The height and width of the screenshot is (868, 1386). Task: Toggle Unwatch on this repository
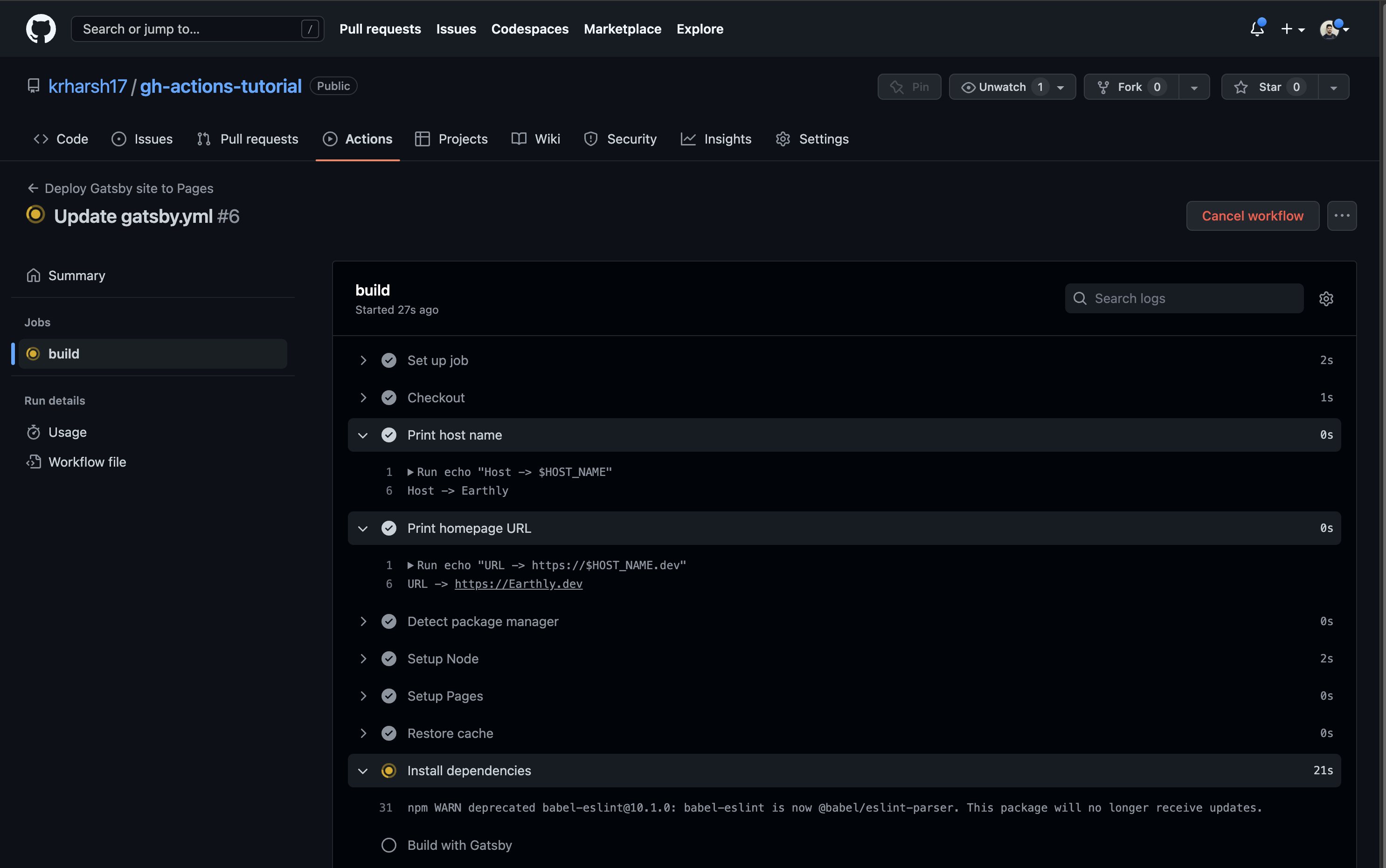[x=1001, y=87]
